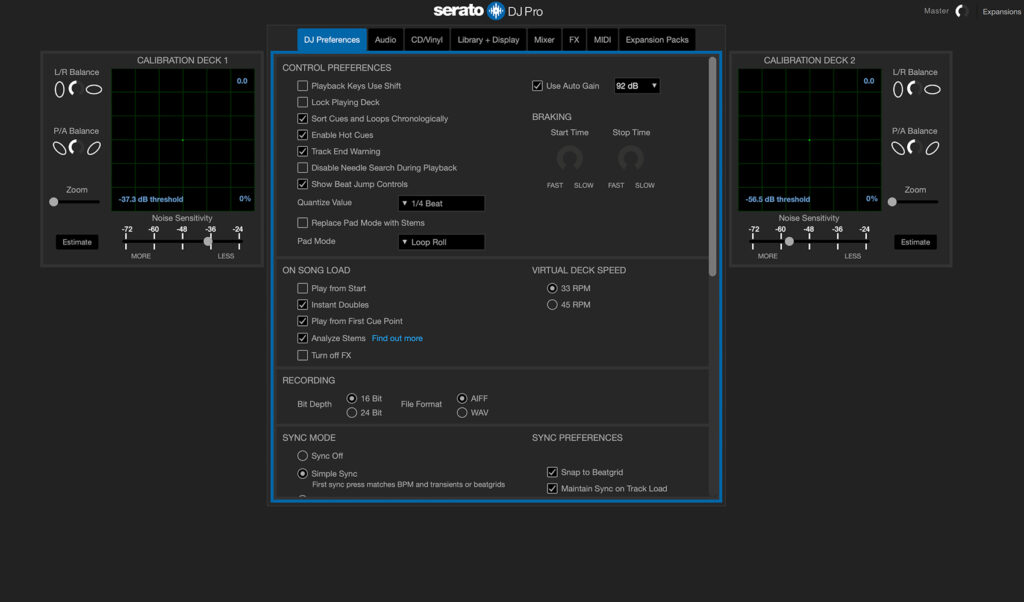Enable the Play from Start checkbox

tap(303, 288)
